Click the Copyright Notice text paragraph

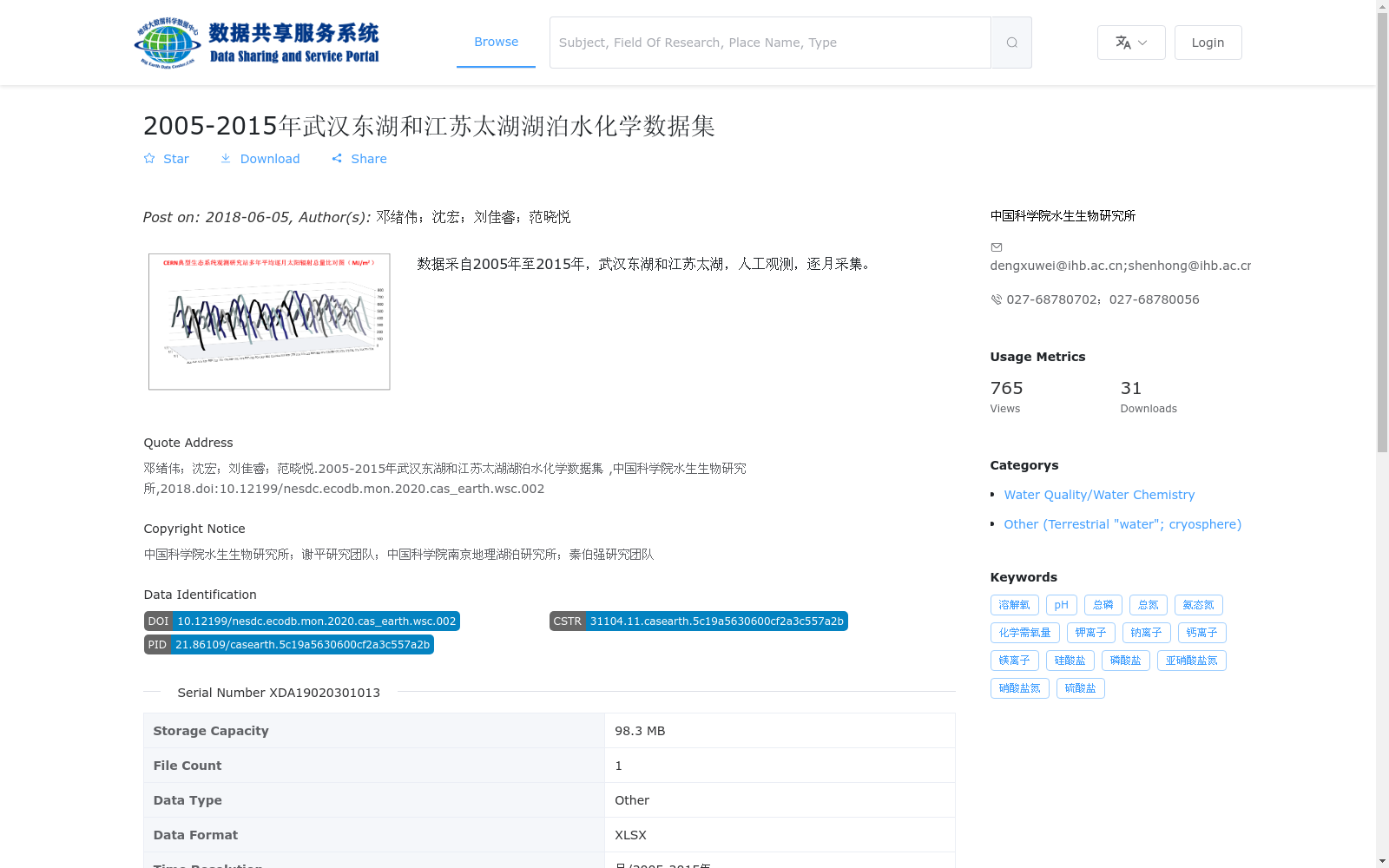[398, 555]
